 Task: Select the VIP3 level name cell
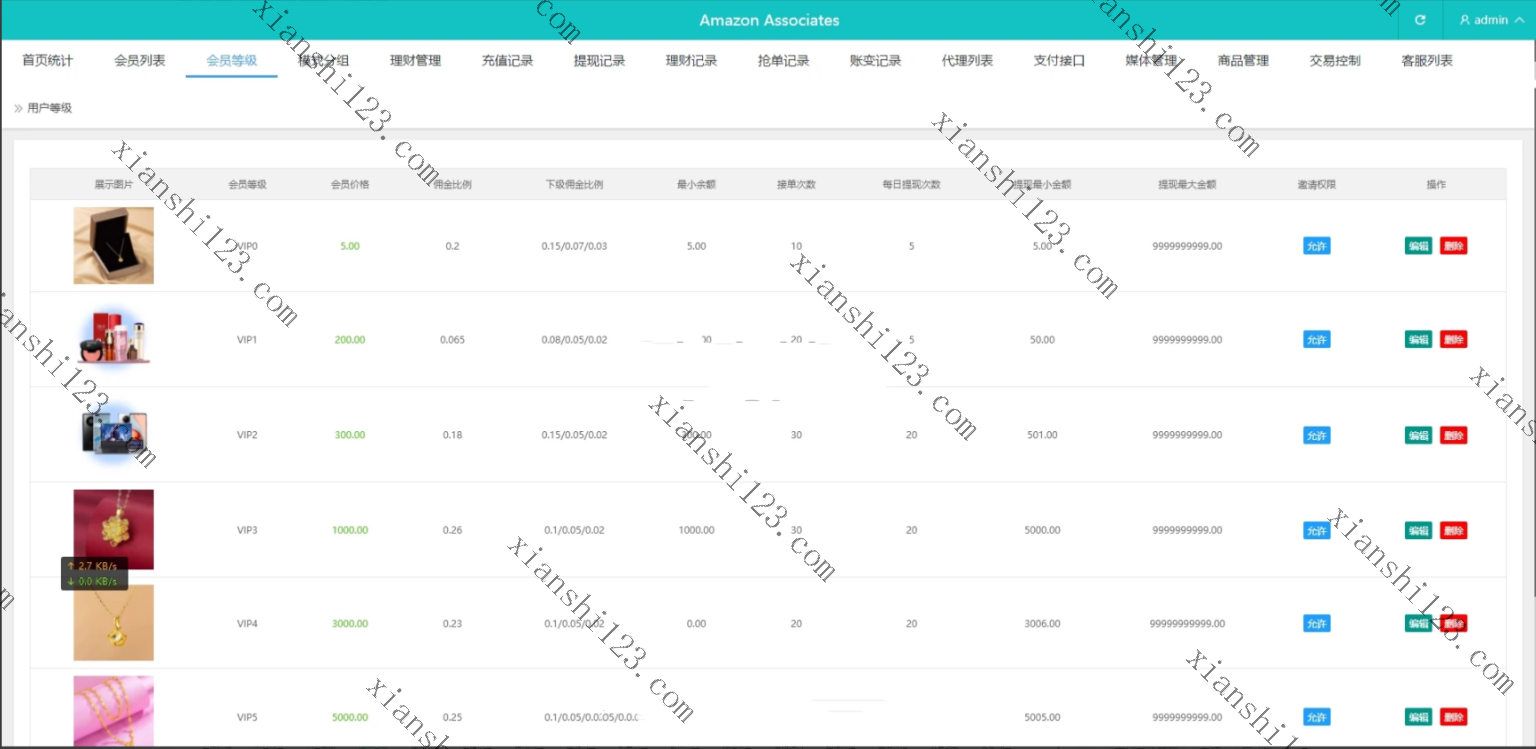247,530
